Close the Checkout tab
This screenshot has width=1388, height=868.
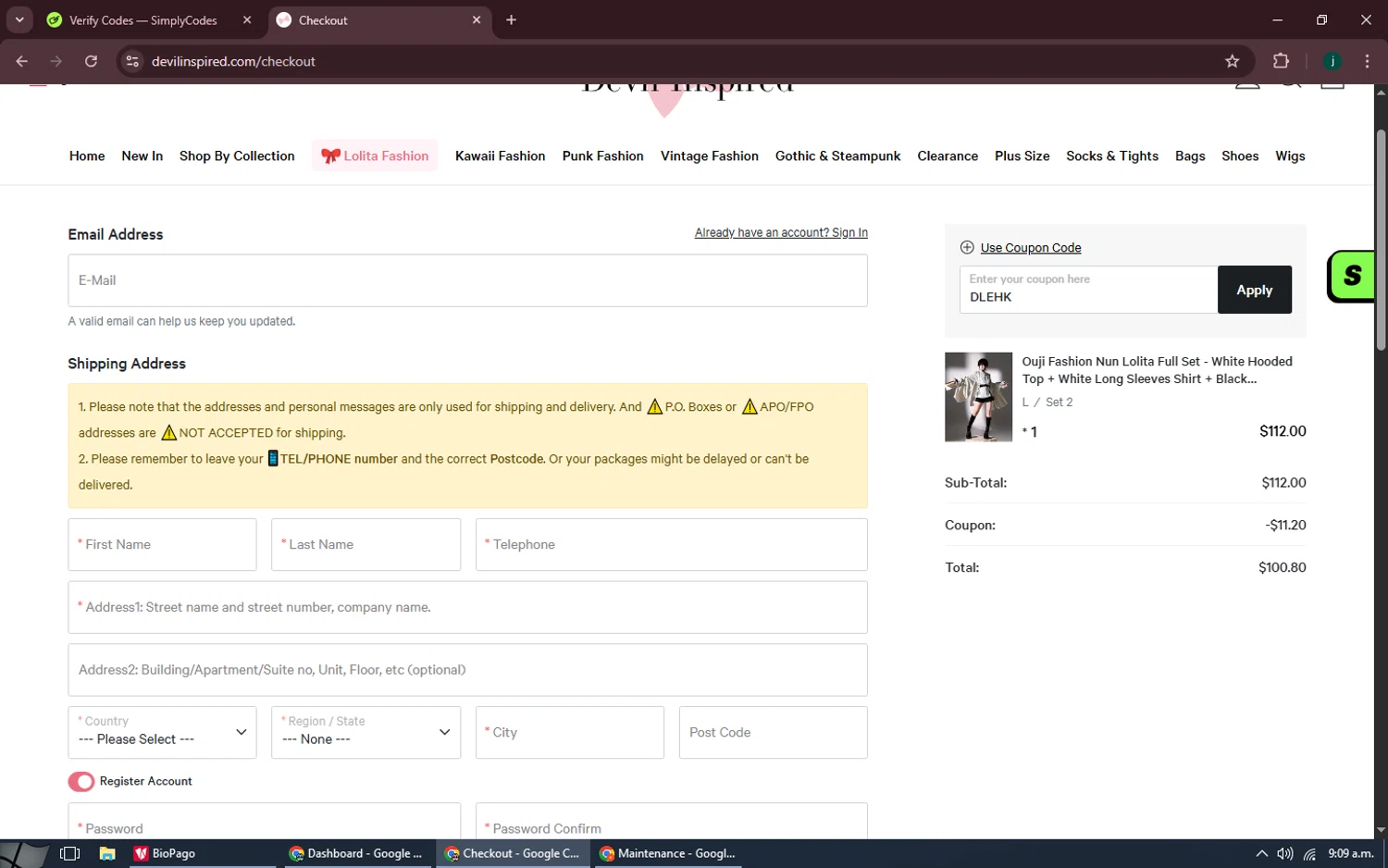477,19
